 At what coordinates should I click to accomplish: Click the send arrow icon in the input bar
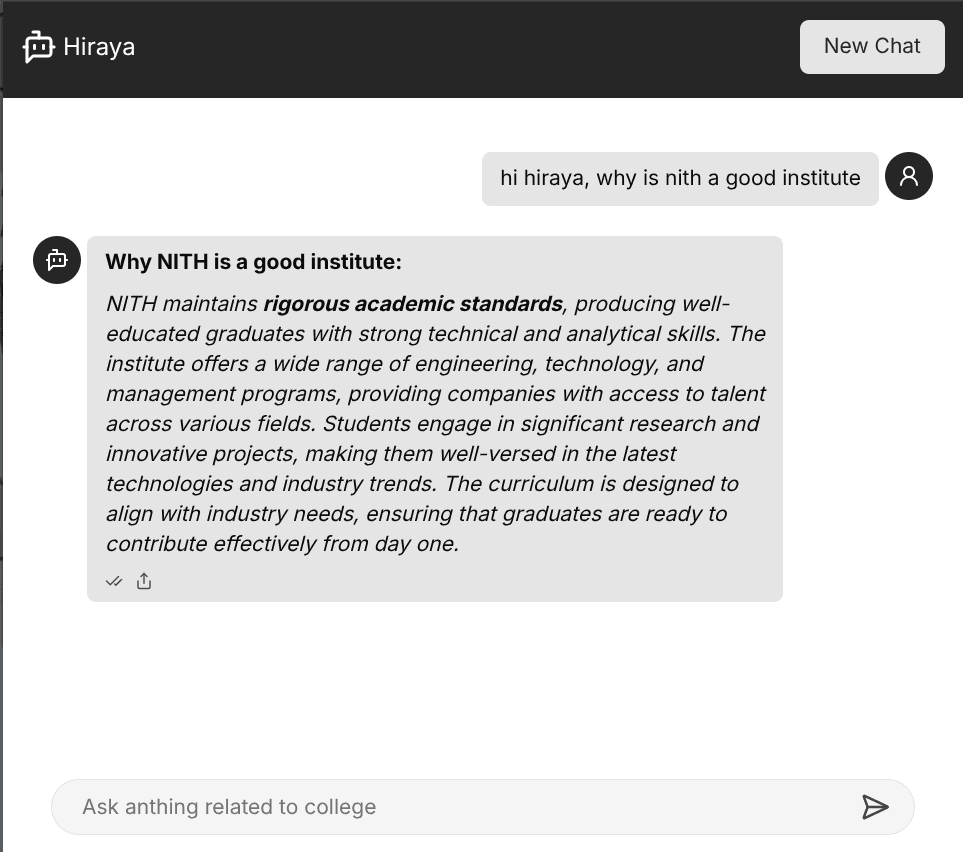click(x=876, y=807)
